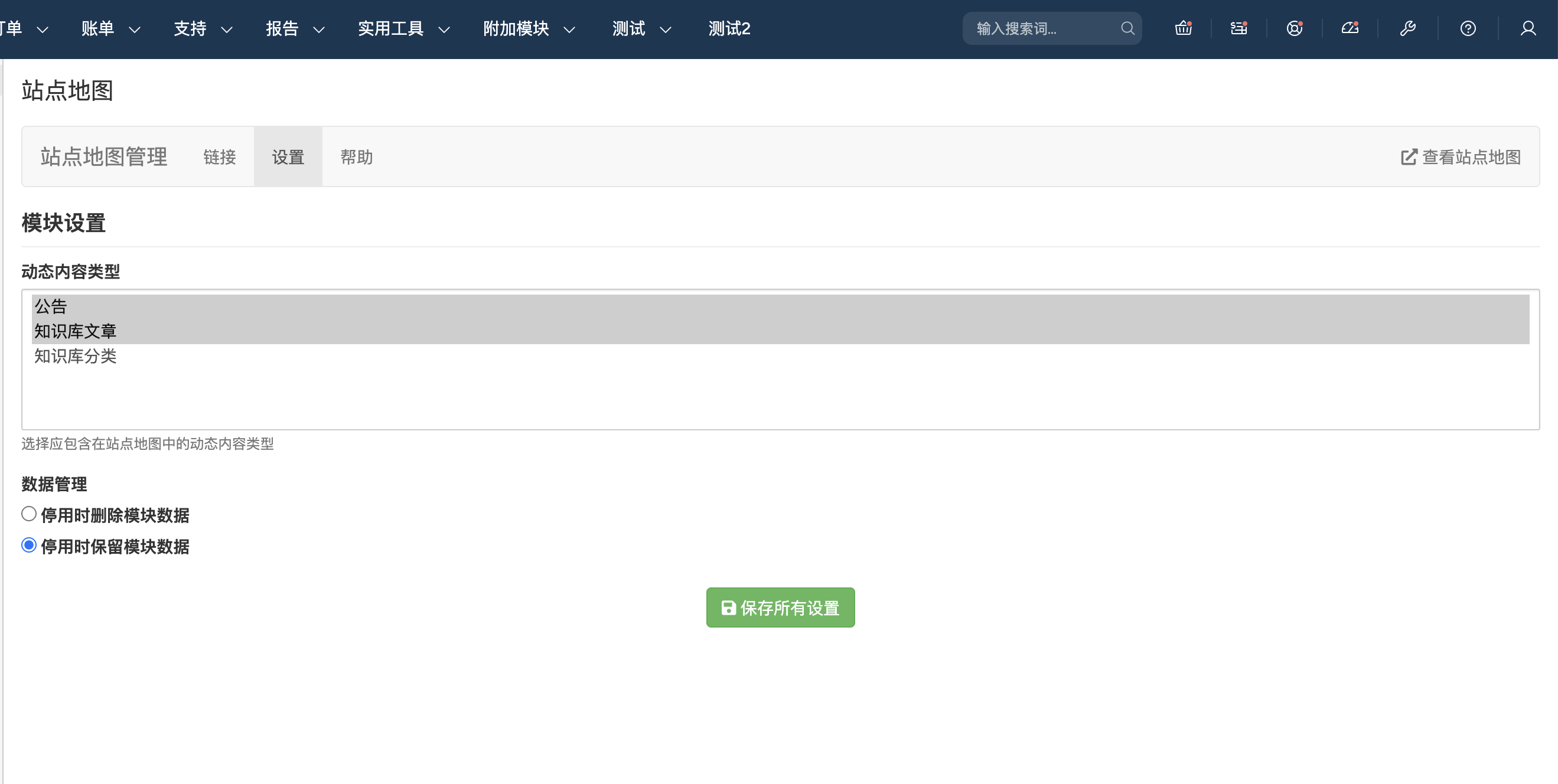点击「查看站点地图」链接
The width and height of the screenshot is (1558, 784).
1462,156
